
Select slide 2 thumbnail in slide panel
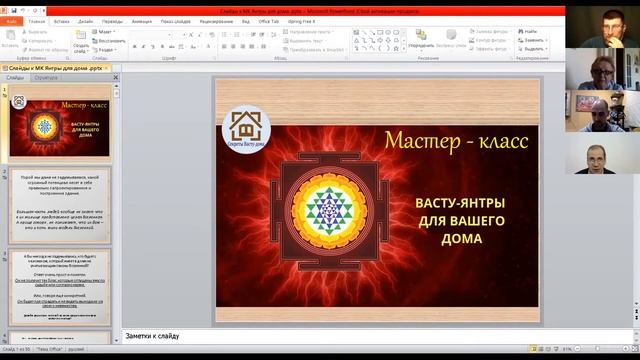[60, 205]
